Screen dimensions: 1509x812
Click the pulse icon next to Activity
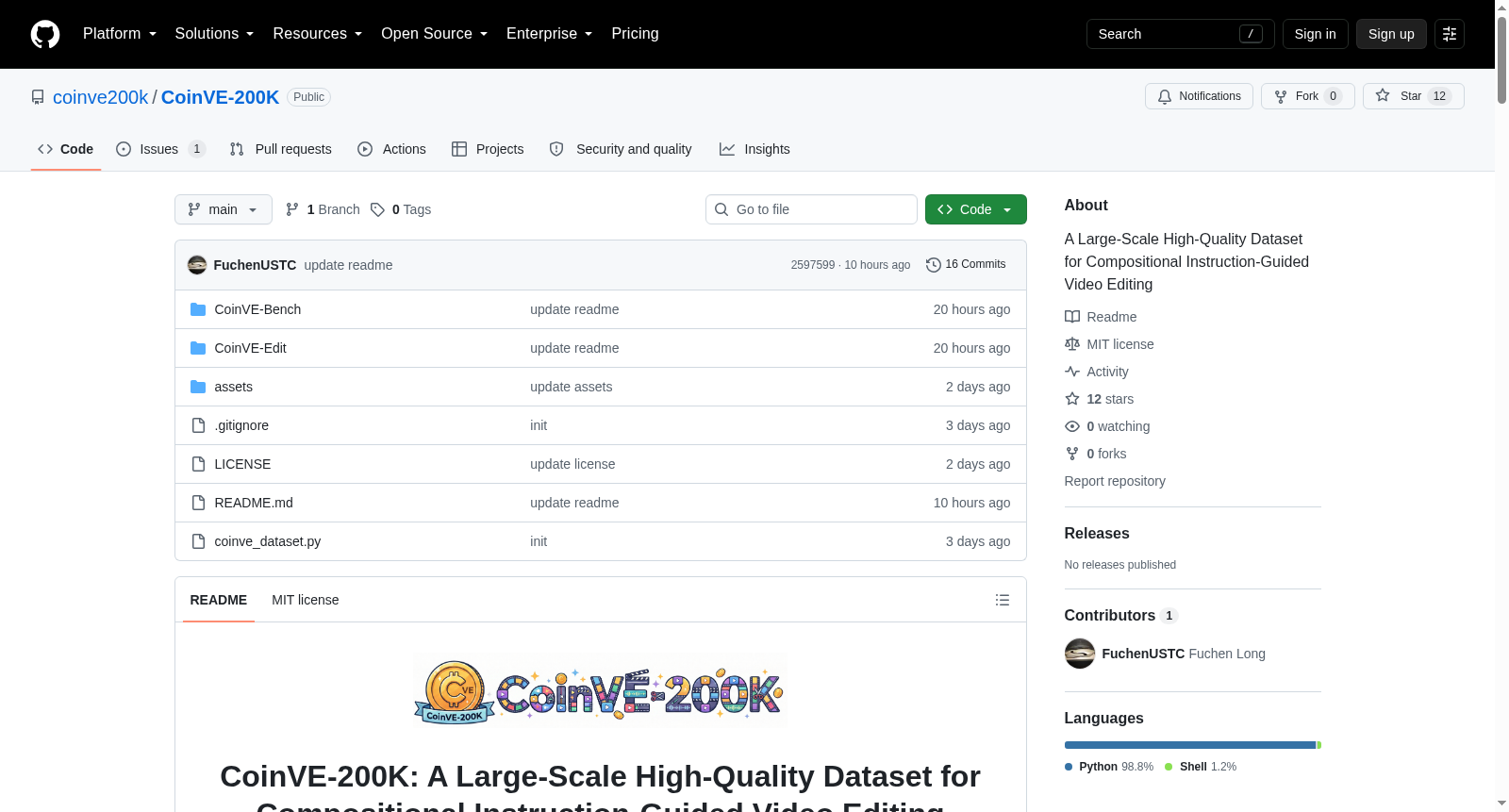pyautogui.click(x=1072, y=372)
